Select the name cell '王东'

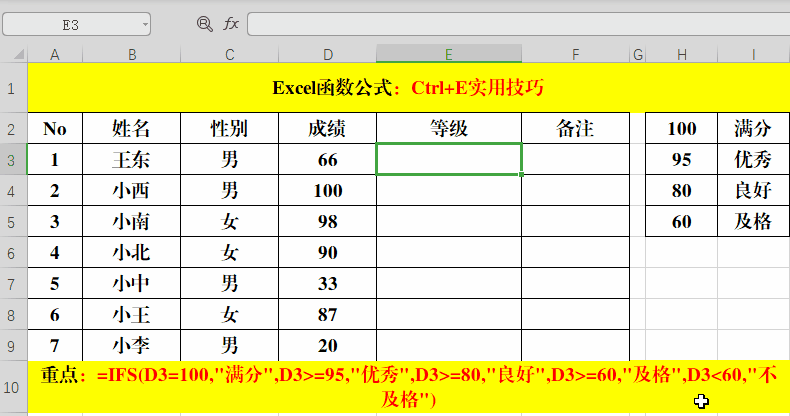pyautogui.click(x=131, y=160)
